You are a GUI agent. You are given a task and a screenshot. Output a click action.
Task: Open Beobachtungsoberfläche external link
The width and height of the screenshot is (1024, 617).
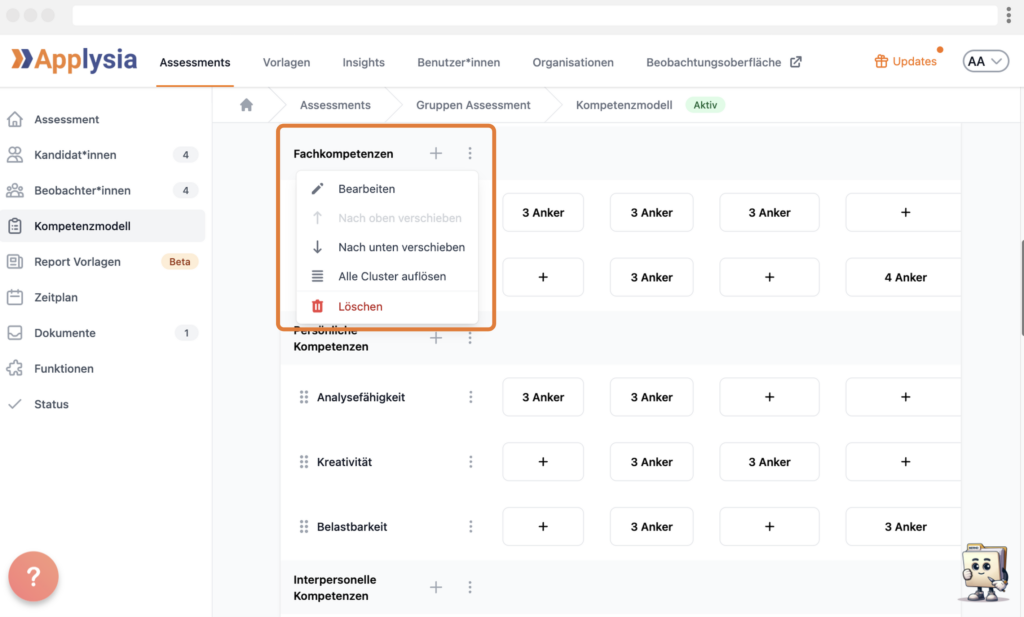coord(723,62)
